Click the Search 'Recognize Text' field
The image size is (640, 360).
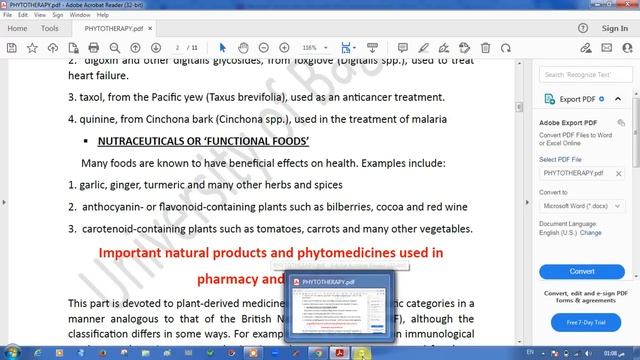pyautogui.click(x=586, y=75)
